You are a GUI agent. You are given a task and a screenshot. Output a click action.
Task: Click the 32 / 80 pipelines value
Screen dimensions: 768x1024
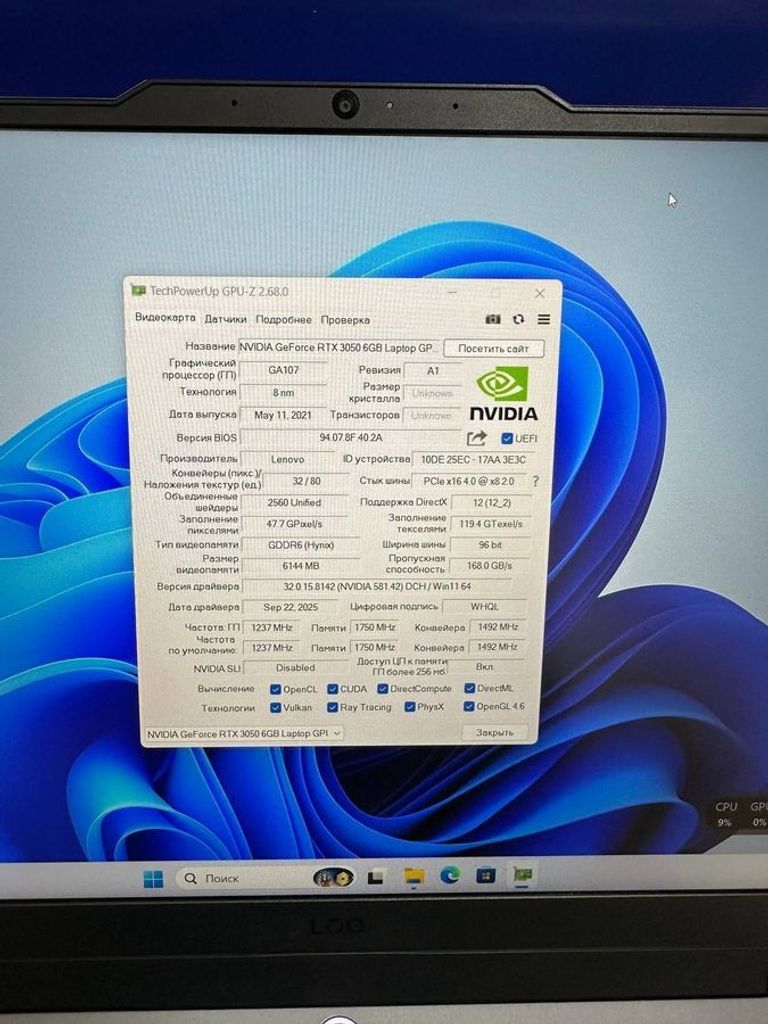[306, 481]
